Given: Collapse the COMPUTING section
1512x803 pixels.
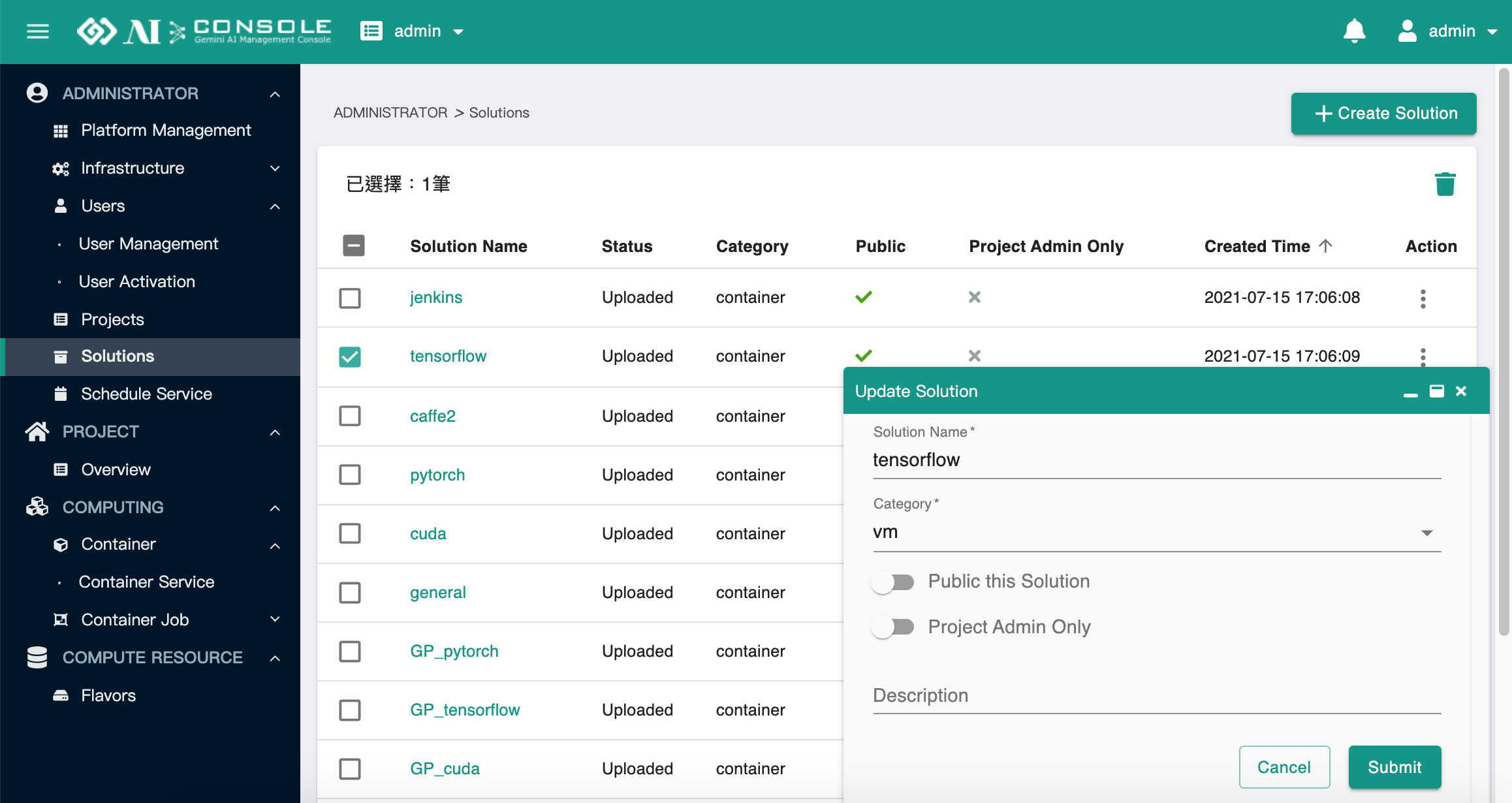Looking at the screenshot, I should coord(275,508).
